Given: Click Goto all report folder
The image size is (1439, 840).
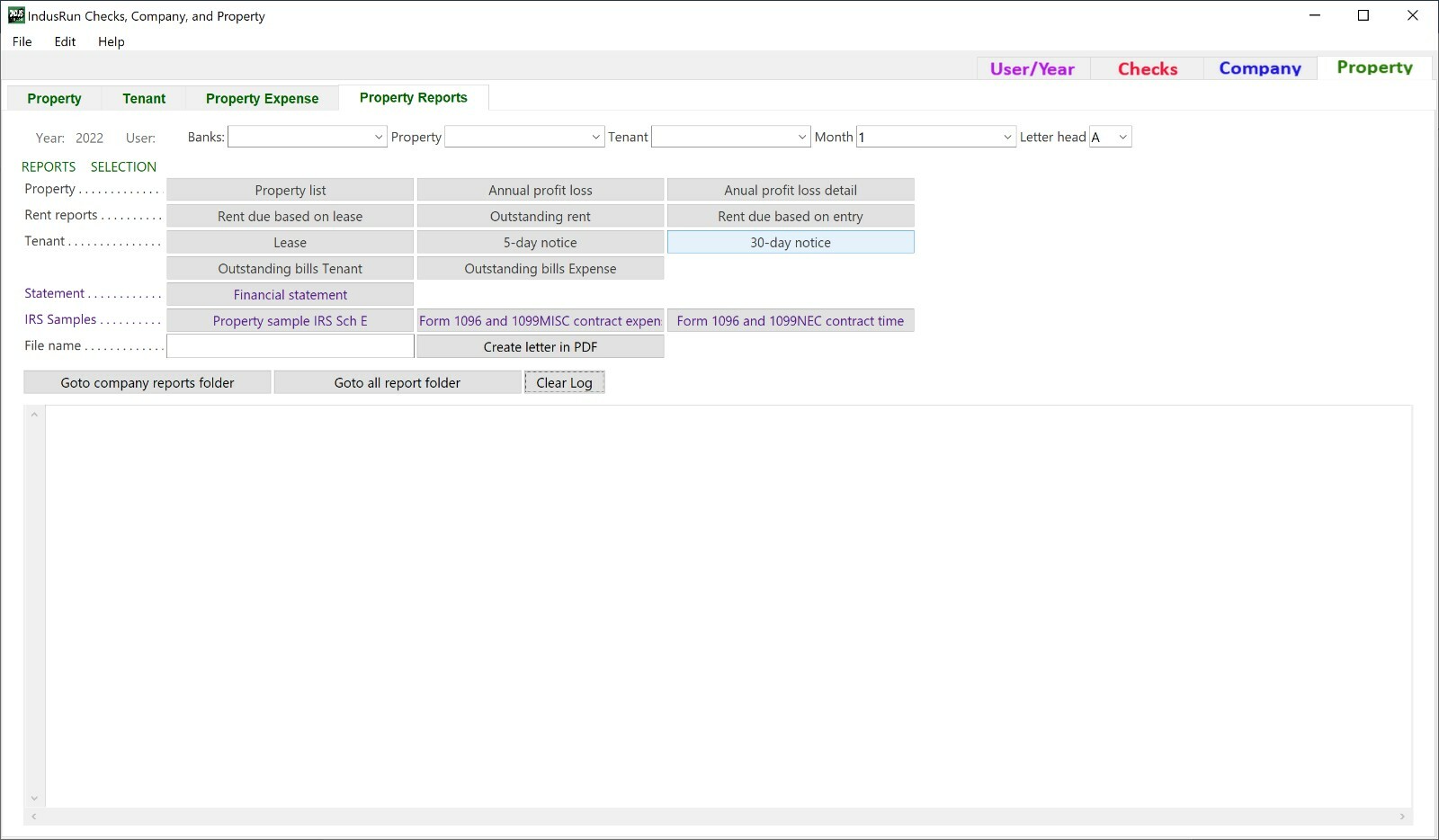Looking at the screenshot, I should point(398,382).
